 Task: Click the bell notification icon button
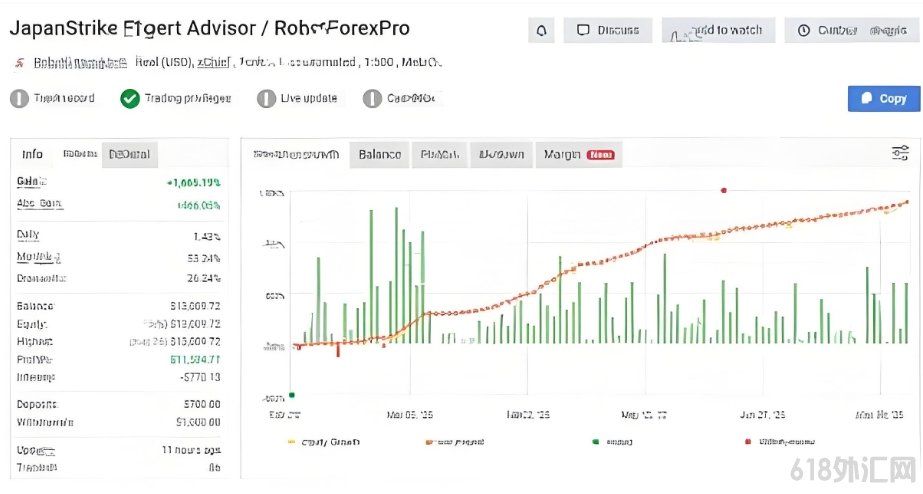pyautogui.click(x=541, y=30)
